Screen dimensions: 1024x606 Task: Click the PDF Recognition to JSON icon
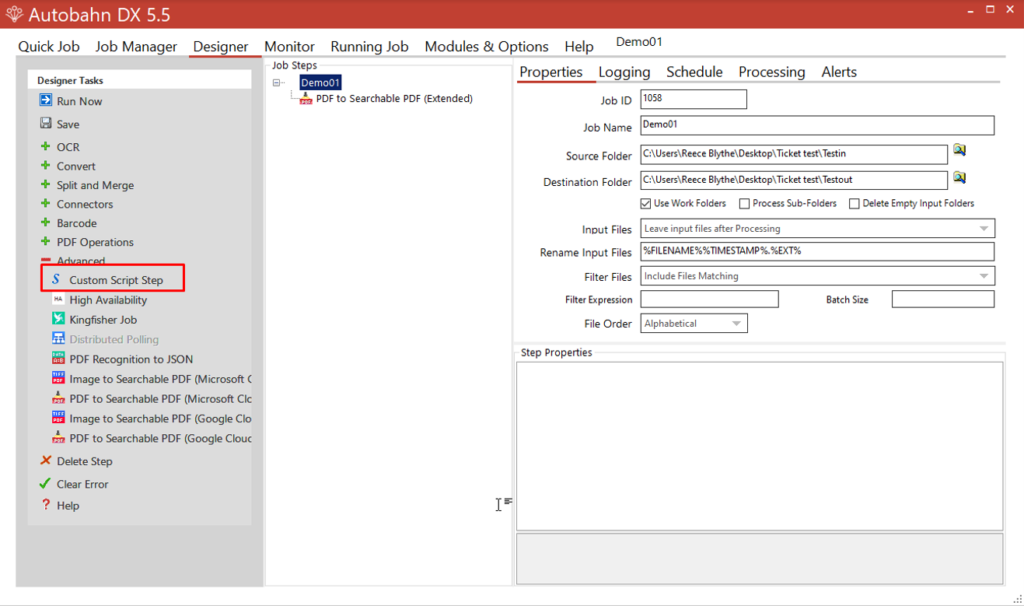pos(58,359)
